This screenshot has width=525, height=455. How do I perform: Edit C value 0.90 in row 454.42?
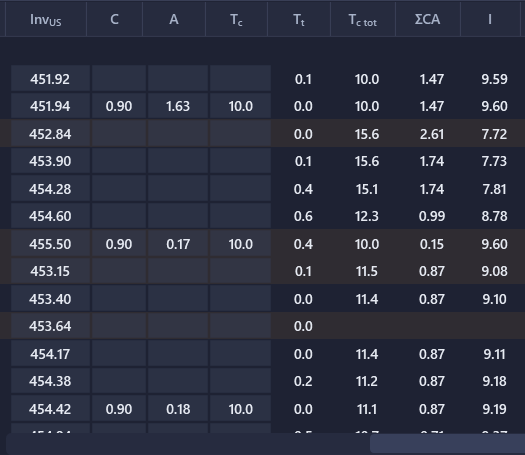click(119, 408)
